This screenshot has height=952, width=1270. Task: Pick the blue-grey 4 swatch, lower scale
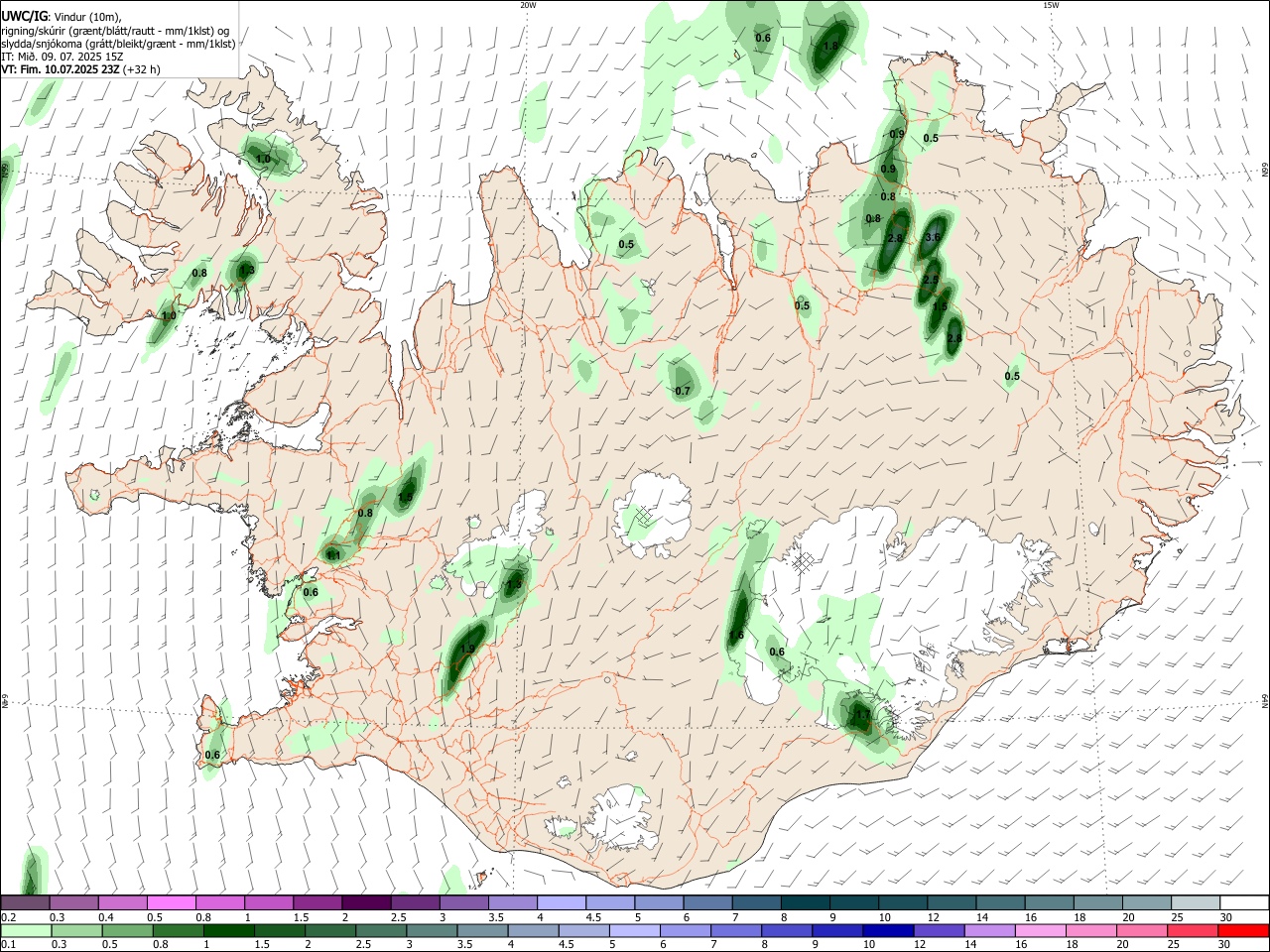(533, 930)
